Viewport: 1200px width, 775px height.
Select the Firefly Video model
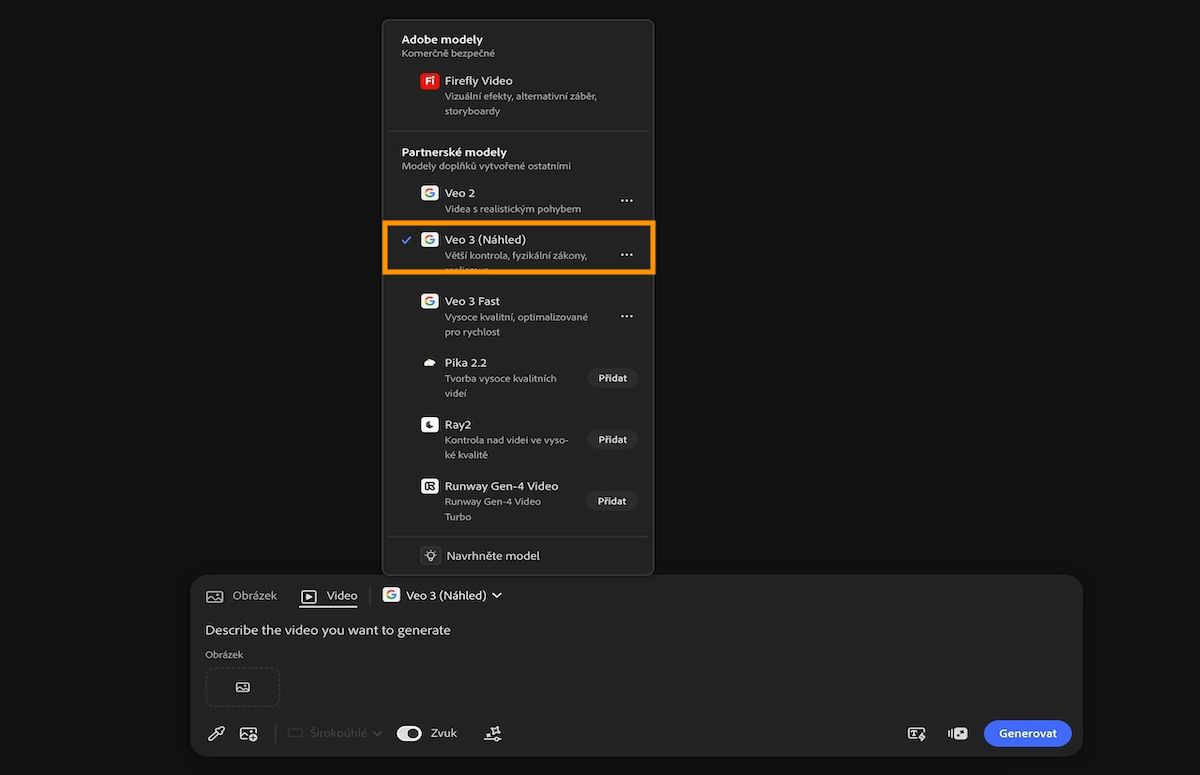[x=518, y=95]
